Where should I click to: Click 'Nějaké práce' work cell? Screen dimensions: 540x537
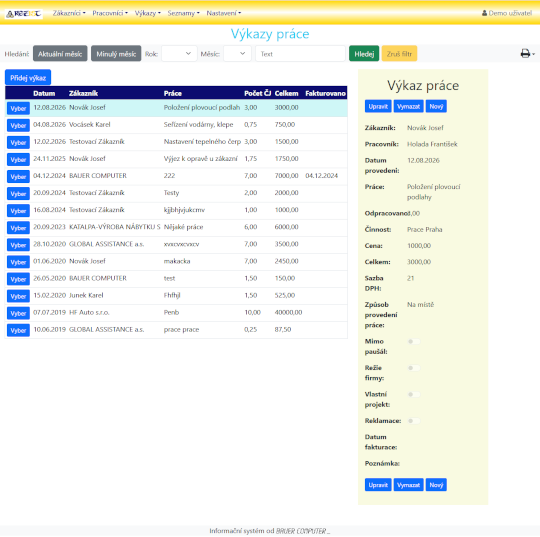[x=184, y=227]
